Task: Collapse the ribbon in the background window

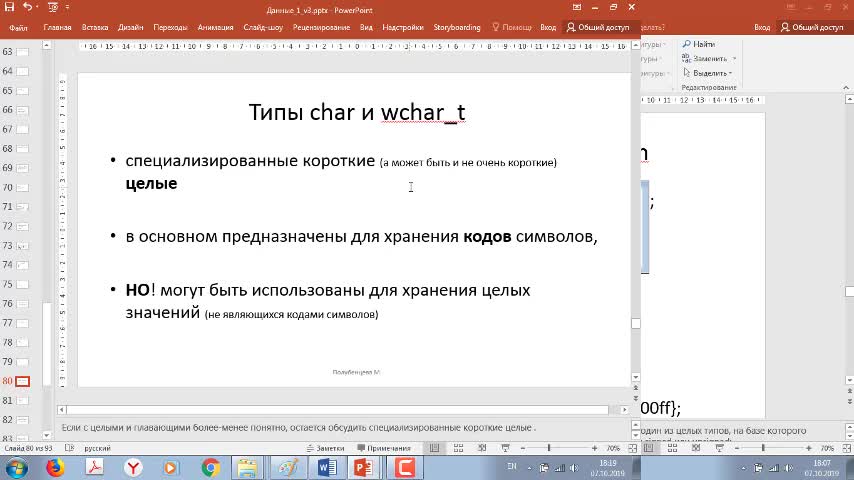Action: [x=846, y=87]
